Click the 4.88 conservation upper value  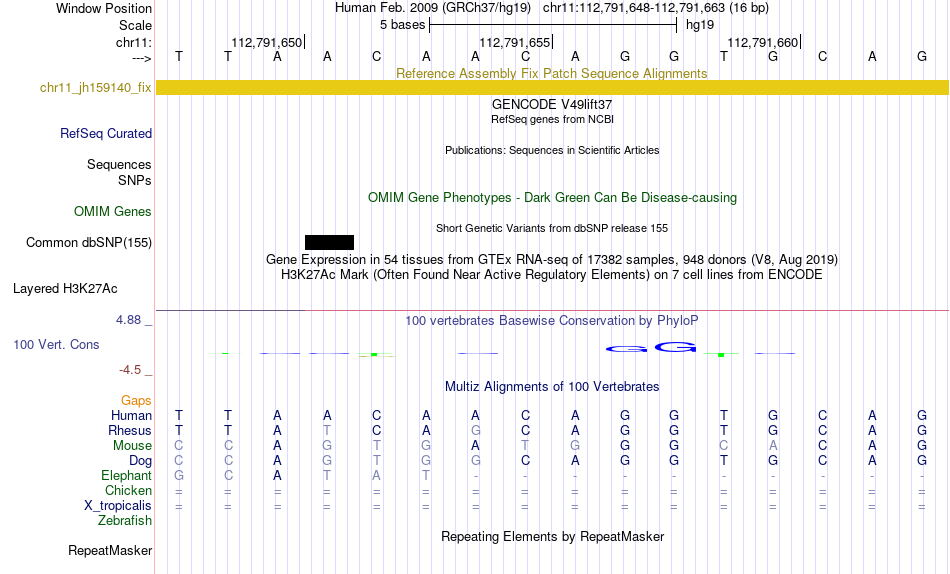pos(128,319)
